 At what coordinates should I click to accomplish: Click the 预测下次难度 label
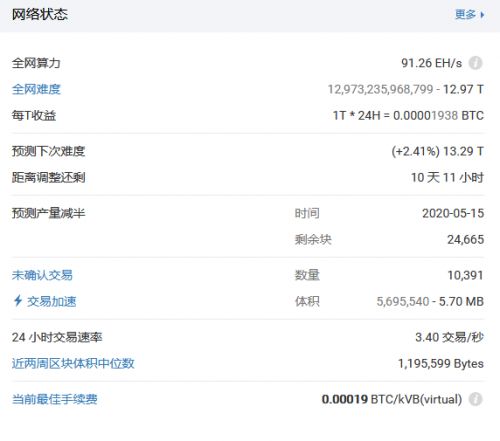(x=49, y=151)
